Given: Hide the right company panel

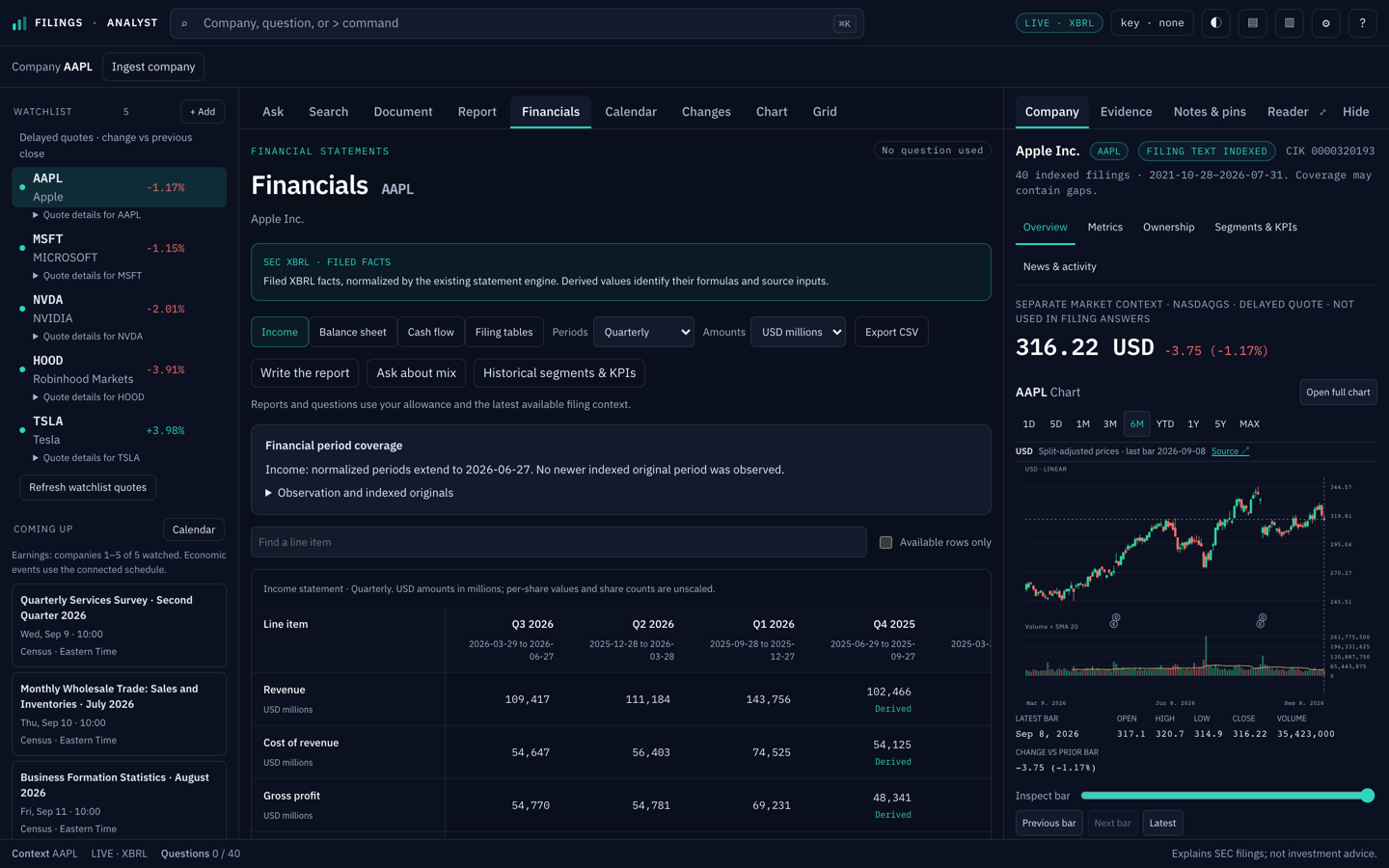Looking at the screenshot, I should click(x=1355, y=112).
